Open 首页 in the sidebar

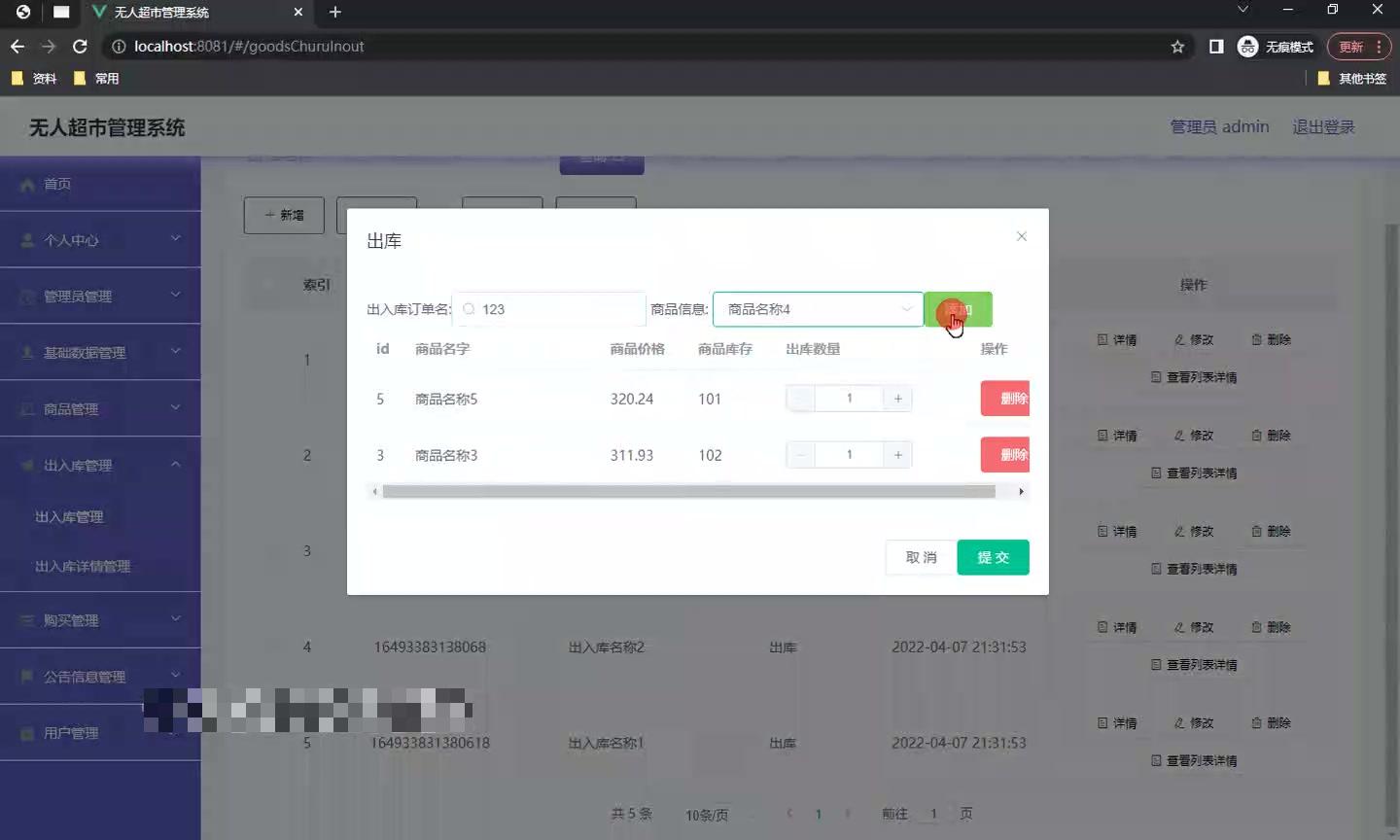pos(100,184)
